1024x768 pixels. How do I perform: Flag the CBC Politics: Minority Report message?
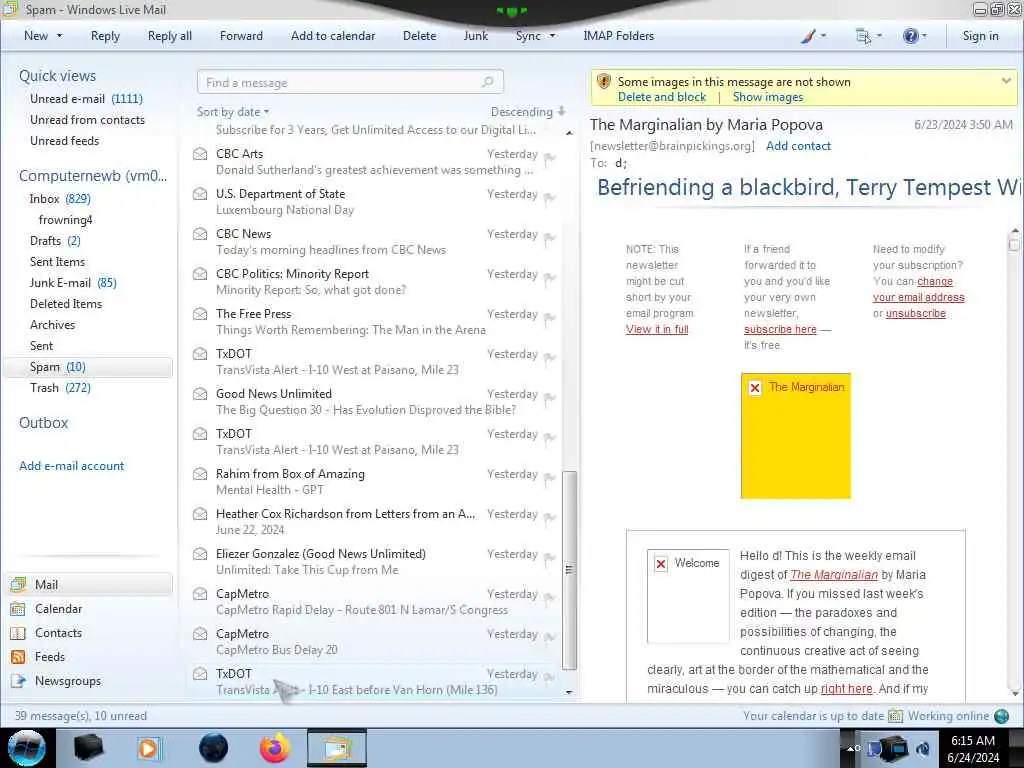tap(550, 278)
